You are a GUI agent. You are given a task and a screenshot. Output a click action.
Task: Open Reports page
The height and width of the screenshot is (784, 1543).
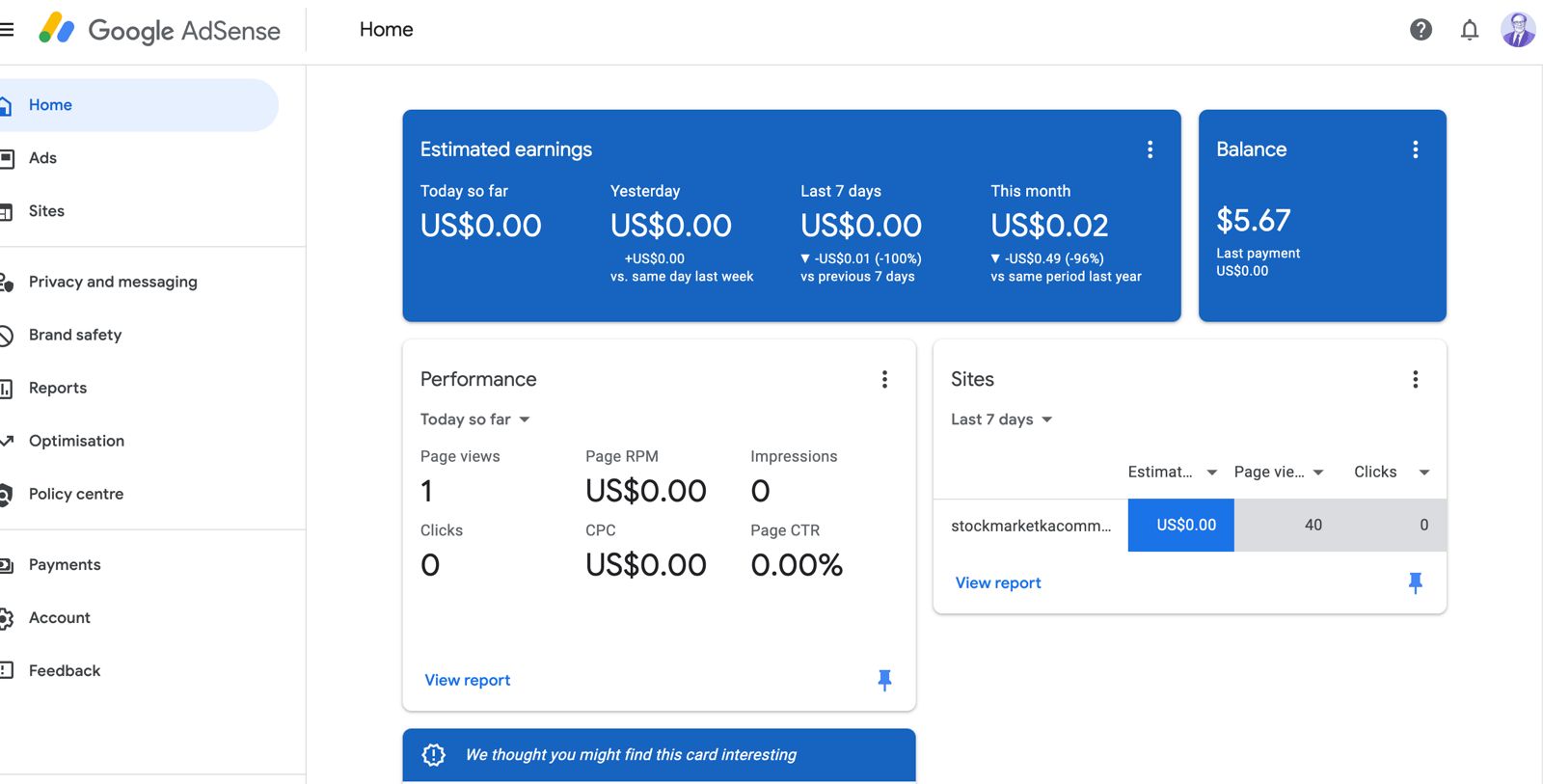coord(58,388)
